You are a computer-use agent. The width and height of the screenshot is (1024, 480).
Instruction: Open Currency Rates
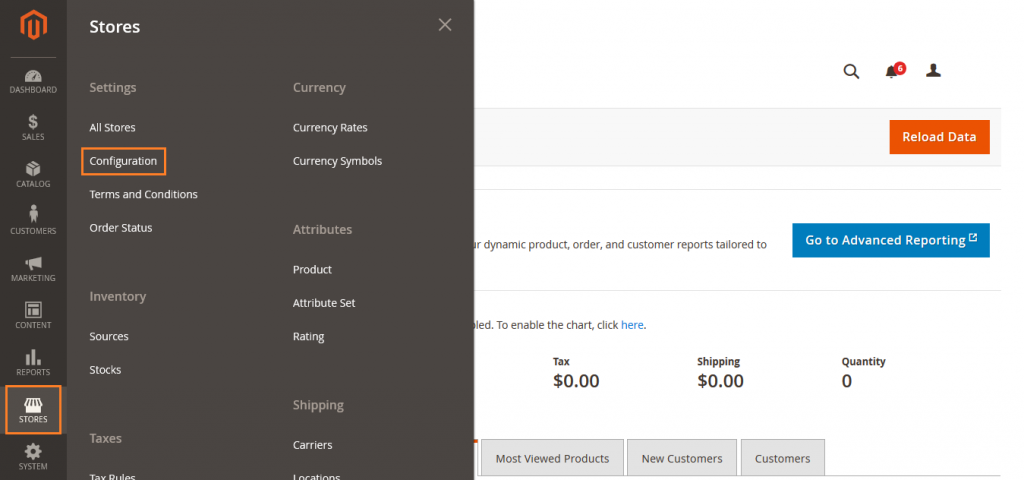[x=330, y=127]
